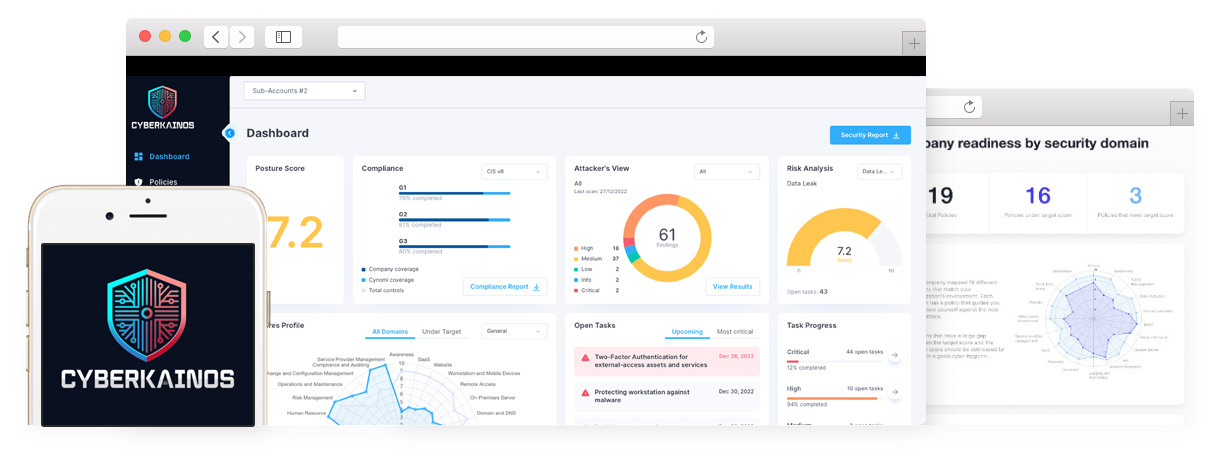Select the Upcoming tasks tab
Image resolution: width=1221 pixels, height=463 pixels.
pyautogui.click(x=687, y=331)
